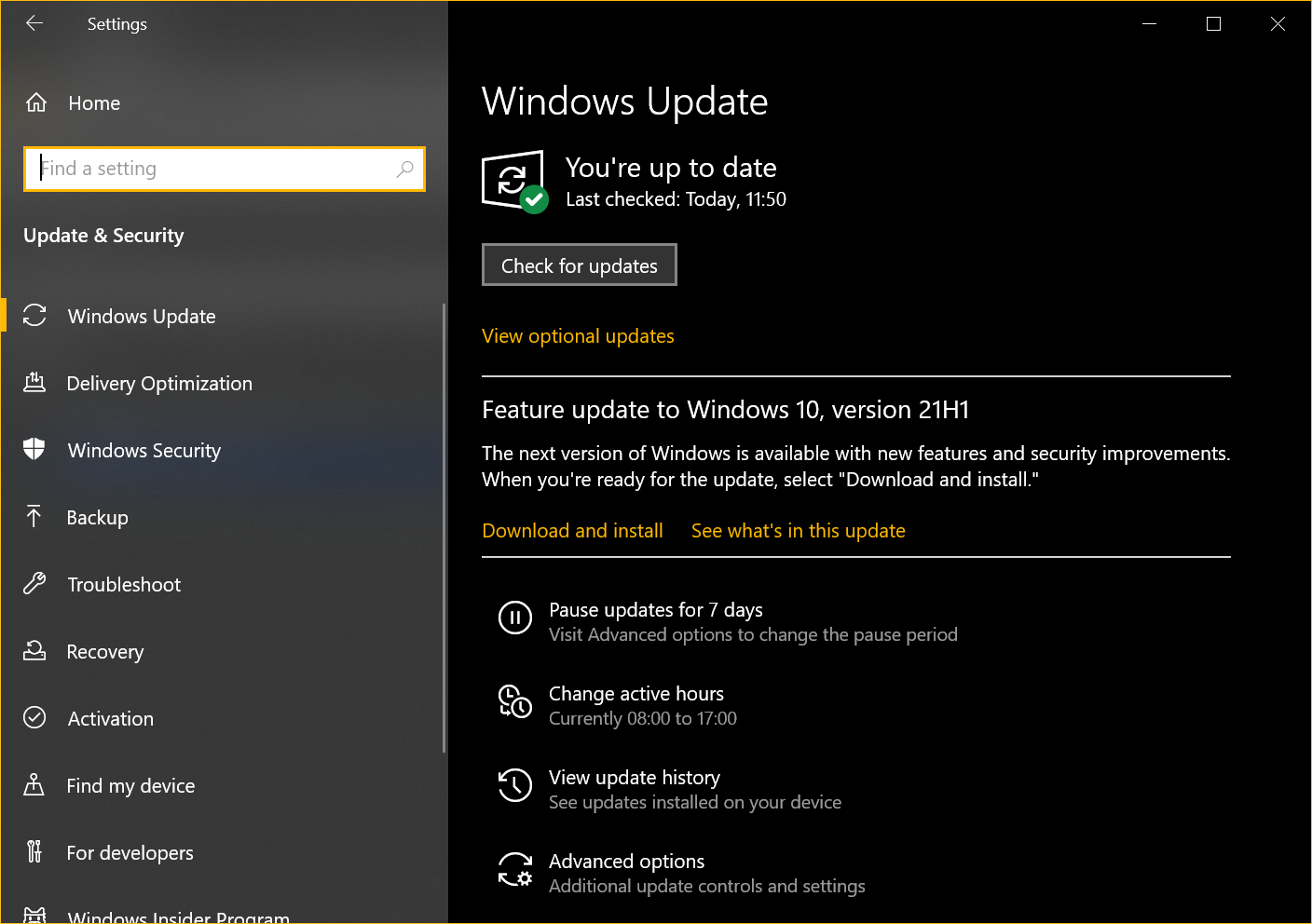Viewport: 1312px width, 924px height.
Task: Click the Recovery sidebar icon
Action: (34, 650)
